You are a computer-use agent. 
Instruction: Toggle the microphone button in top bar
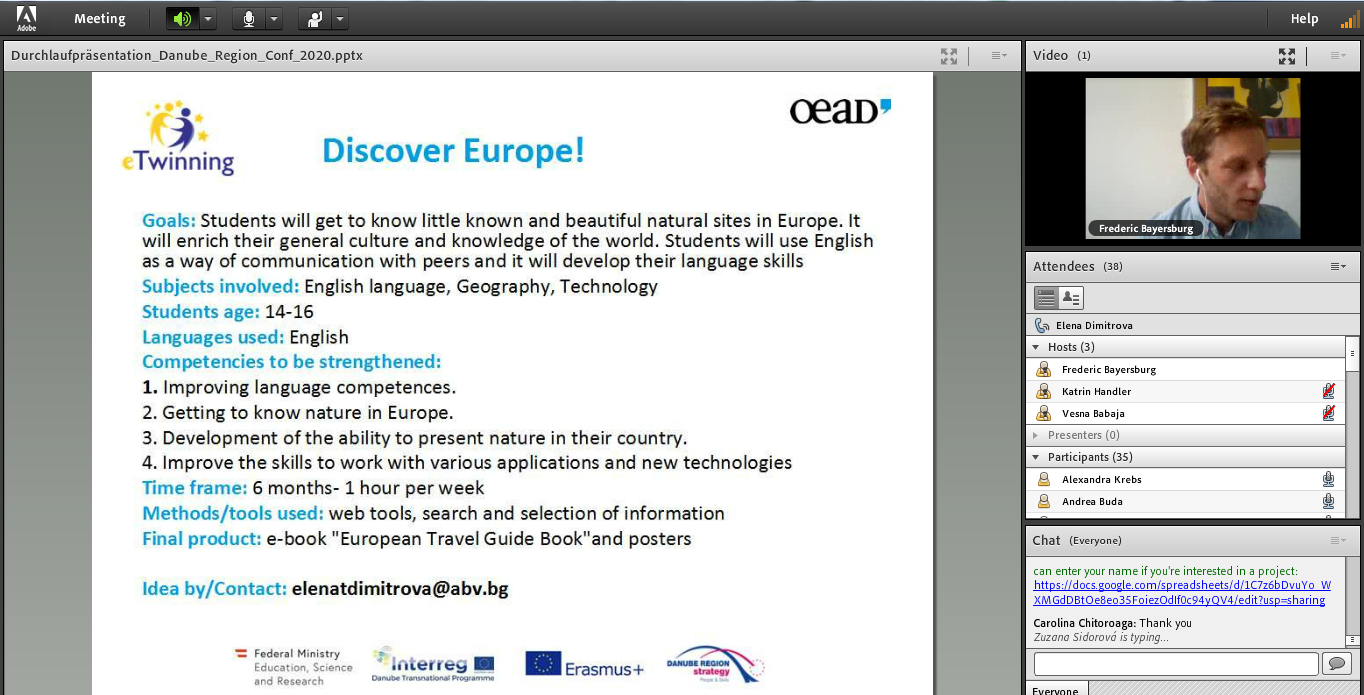click(248, 19)
